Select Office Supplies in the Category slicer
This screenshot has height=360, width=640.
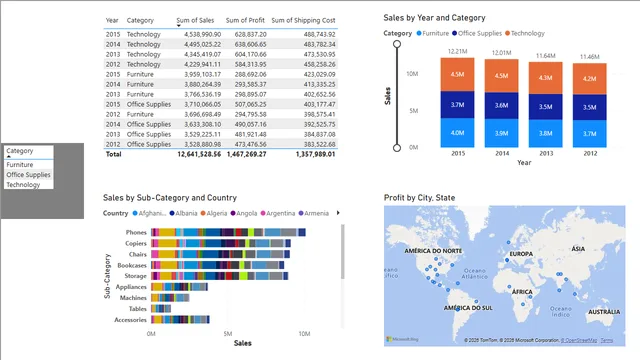(29, 175)
